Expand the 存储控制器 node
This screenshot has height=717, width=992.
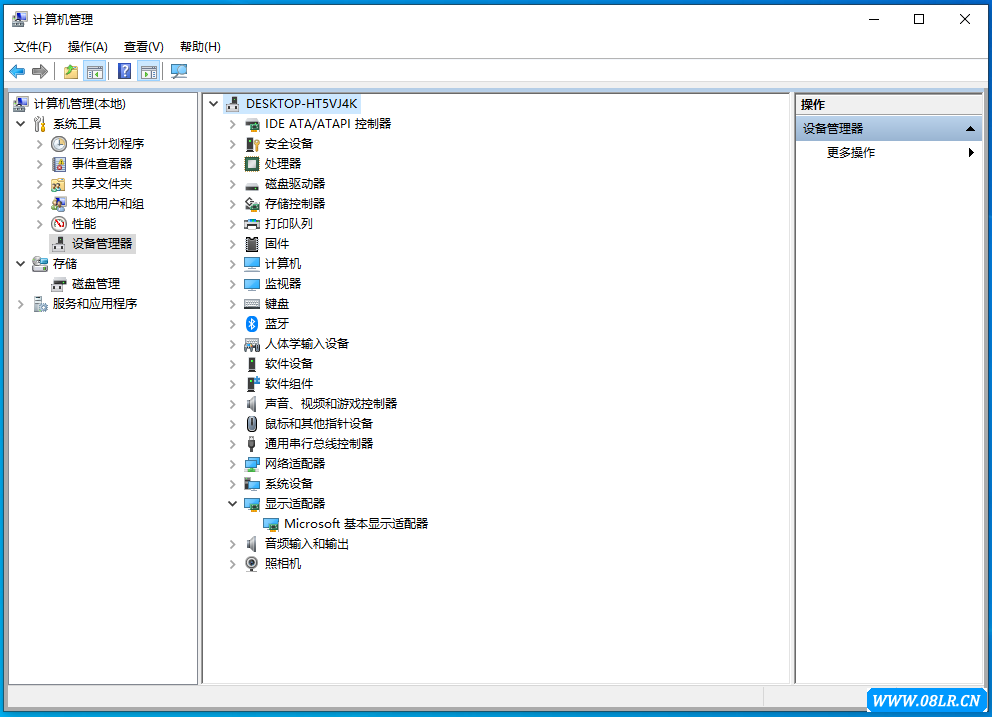(233, 204)
